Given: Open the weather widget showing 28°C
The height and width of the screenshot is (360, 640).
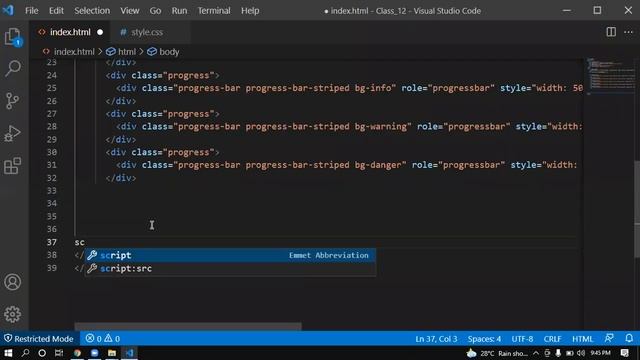Looking at the screenshot, I should 498,353.
